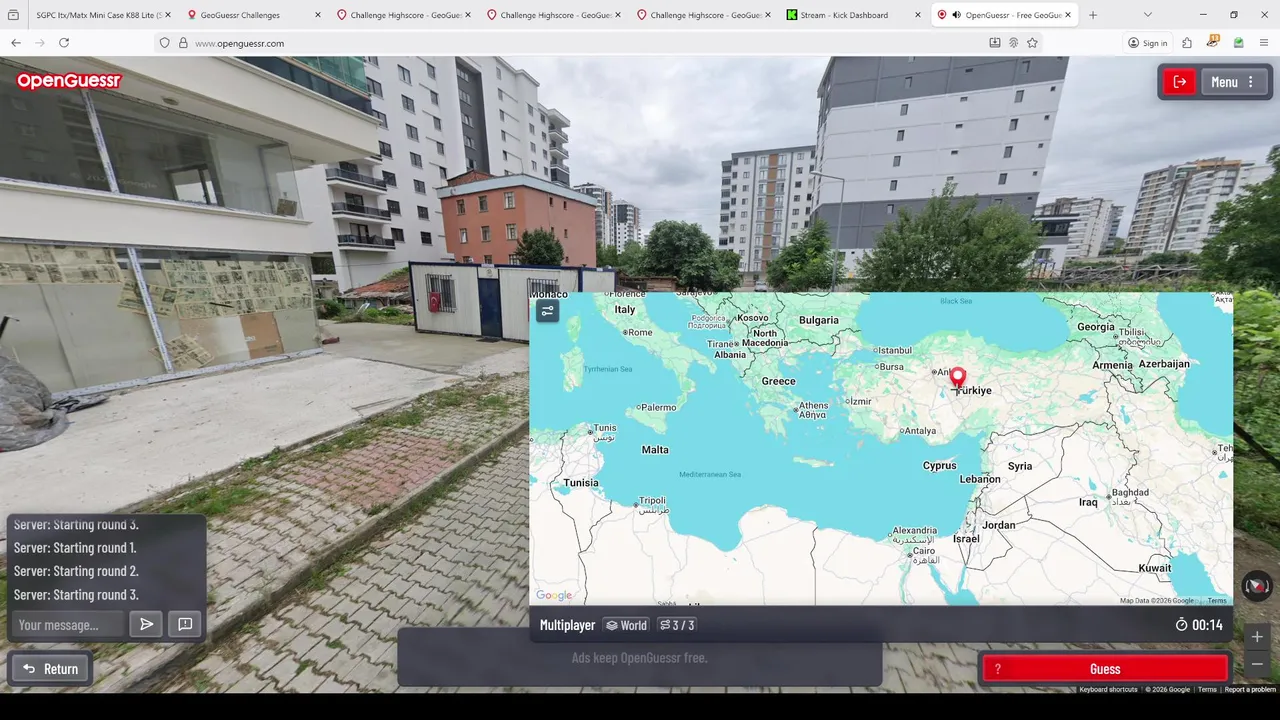Zoom out with the minus button
This screenshot has height=720, width=1280.
[1257, 664]
